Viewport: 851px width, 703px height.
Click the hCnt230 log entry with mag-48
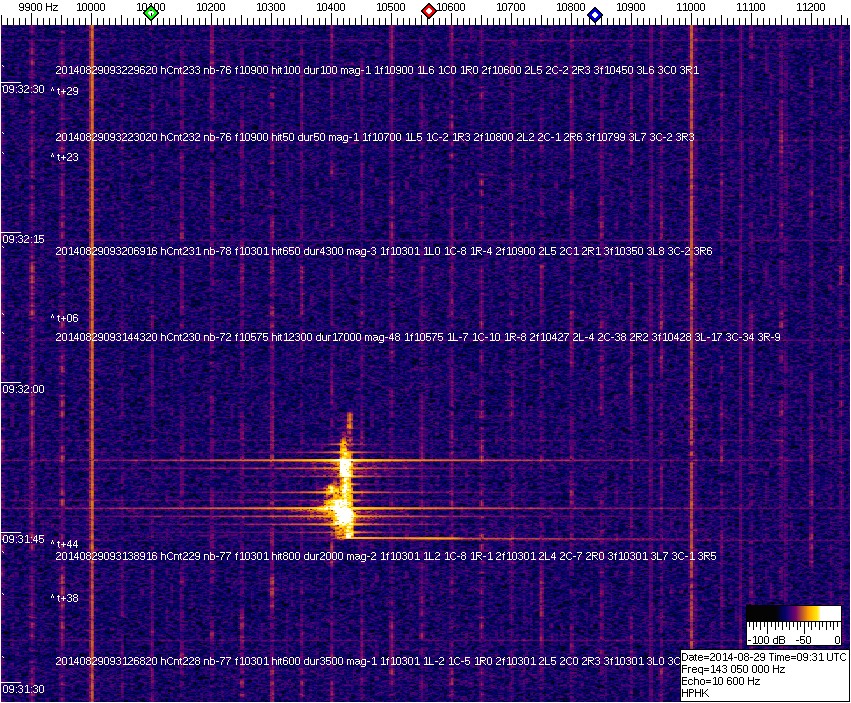point(417,338)
